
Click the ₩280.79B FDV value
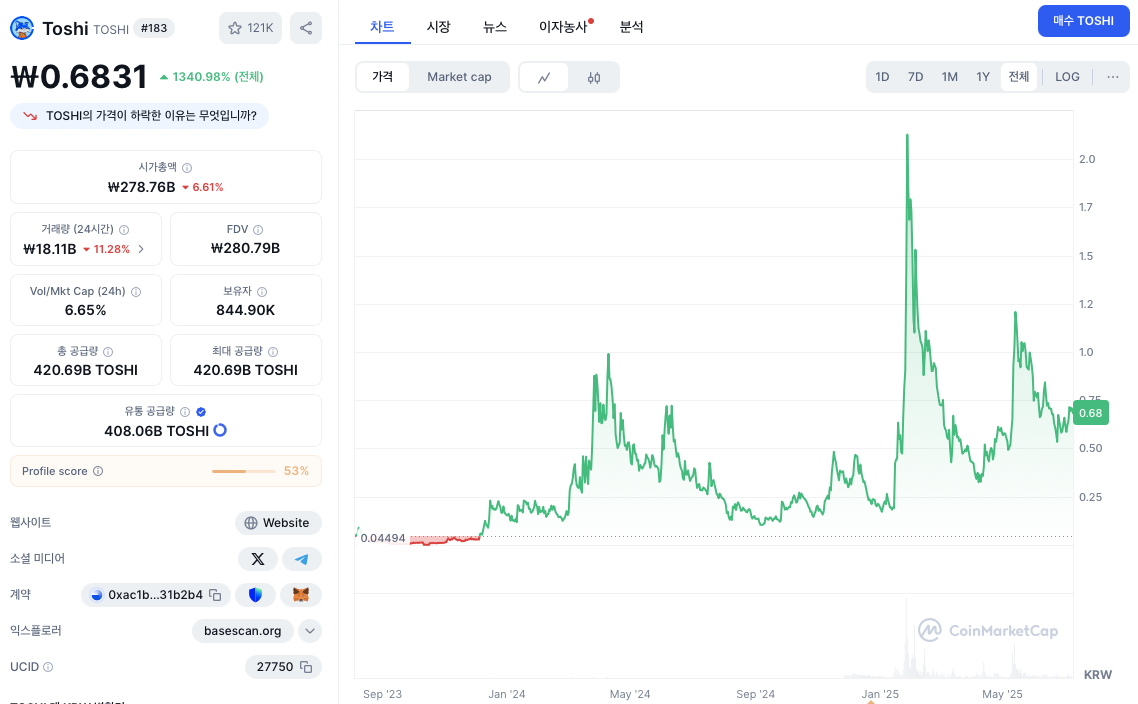(245, 248)
